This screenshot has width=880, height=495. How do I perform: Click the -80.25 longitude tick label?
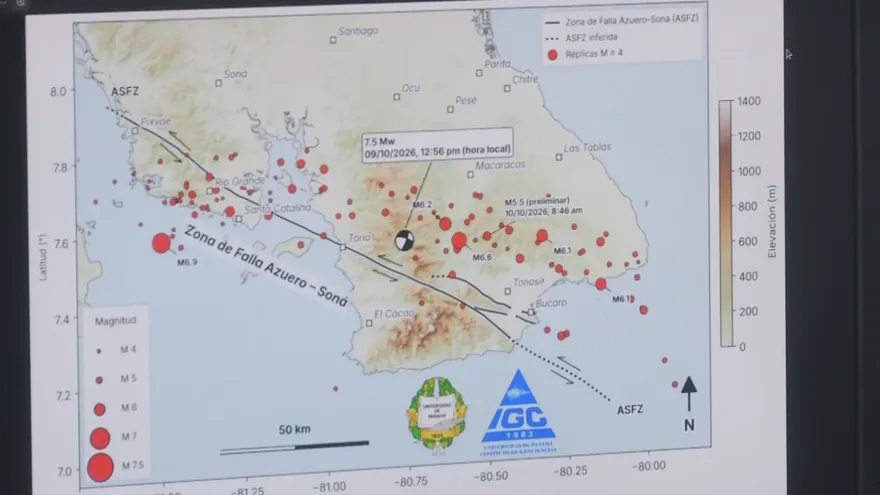tap(570, 471)
